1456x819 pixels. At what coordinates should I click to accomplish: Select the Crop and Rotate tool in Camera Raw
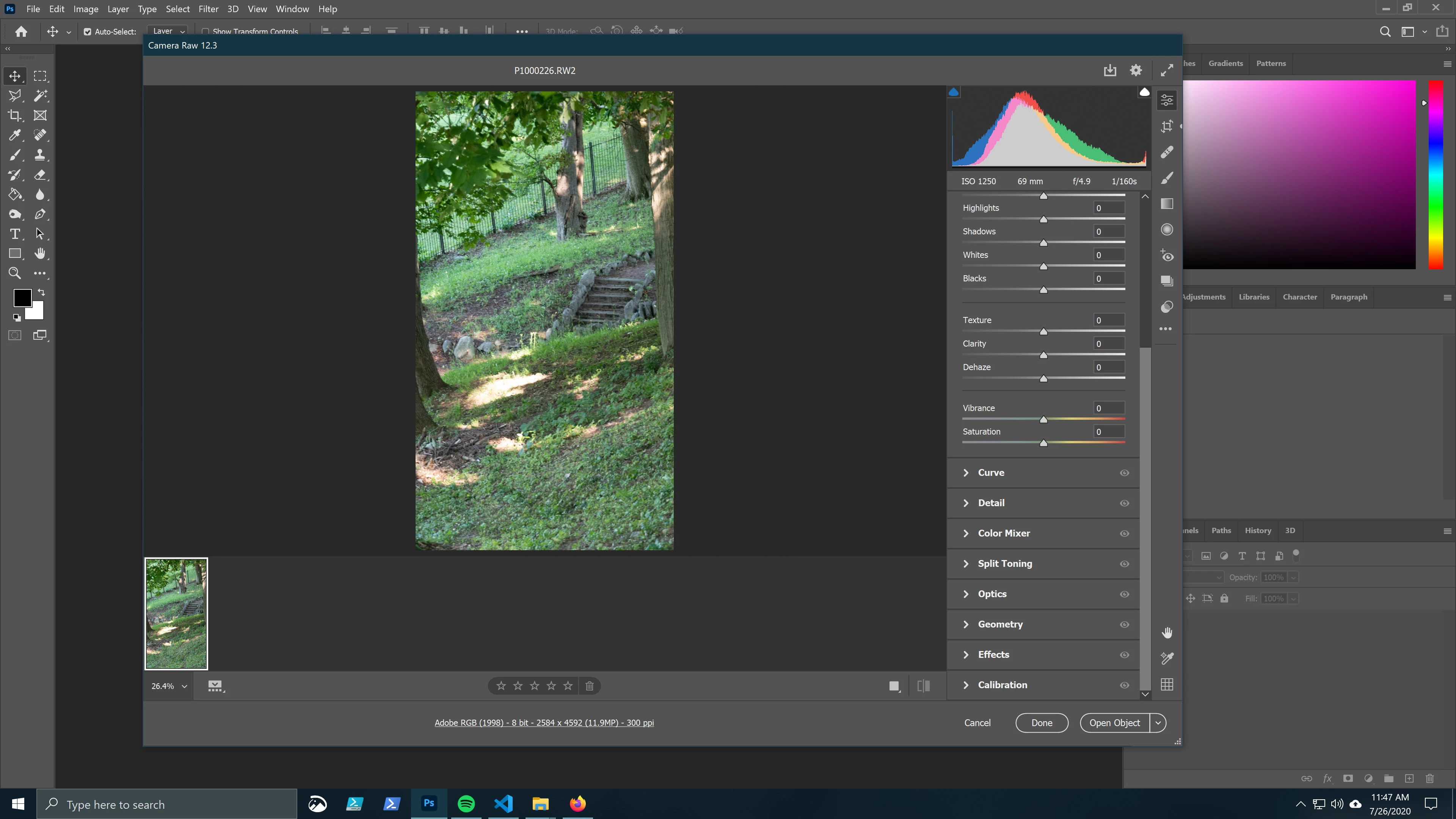coord(1167,126)
